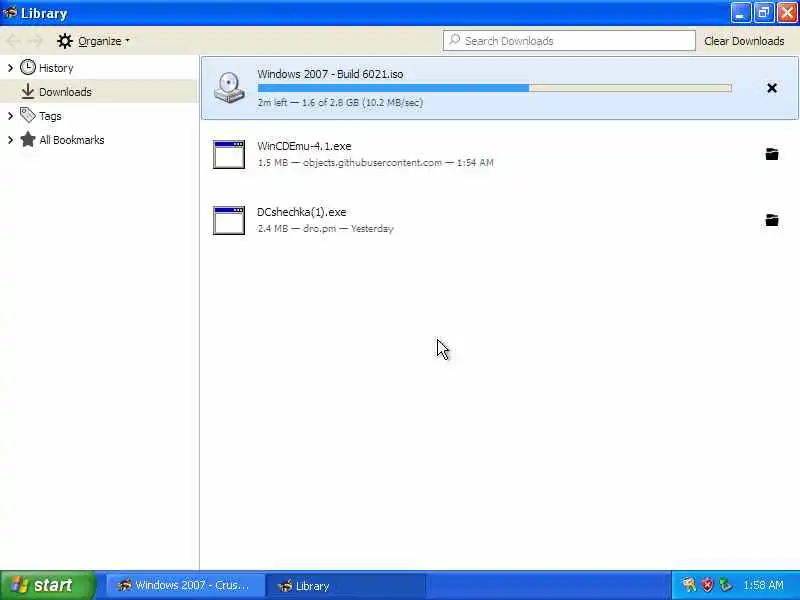The height and width of the screenshot is (600, 800).
Task: Go back with the back arrow
Action: [13, 41]
